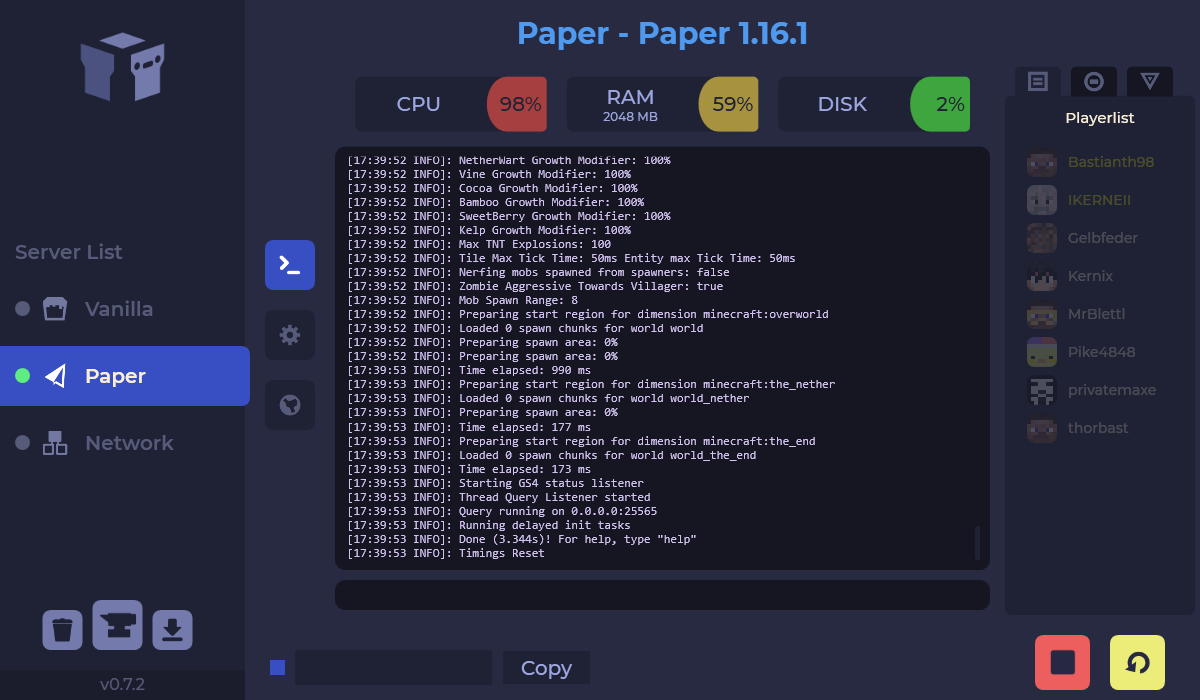Screen dimensions: 1200x700
Task: Click privatemaxe's avatar head
Action: click(1042, 390)
